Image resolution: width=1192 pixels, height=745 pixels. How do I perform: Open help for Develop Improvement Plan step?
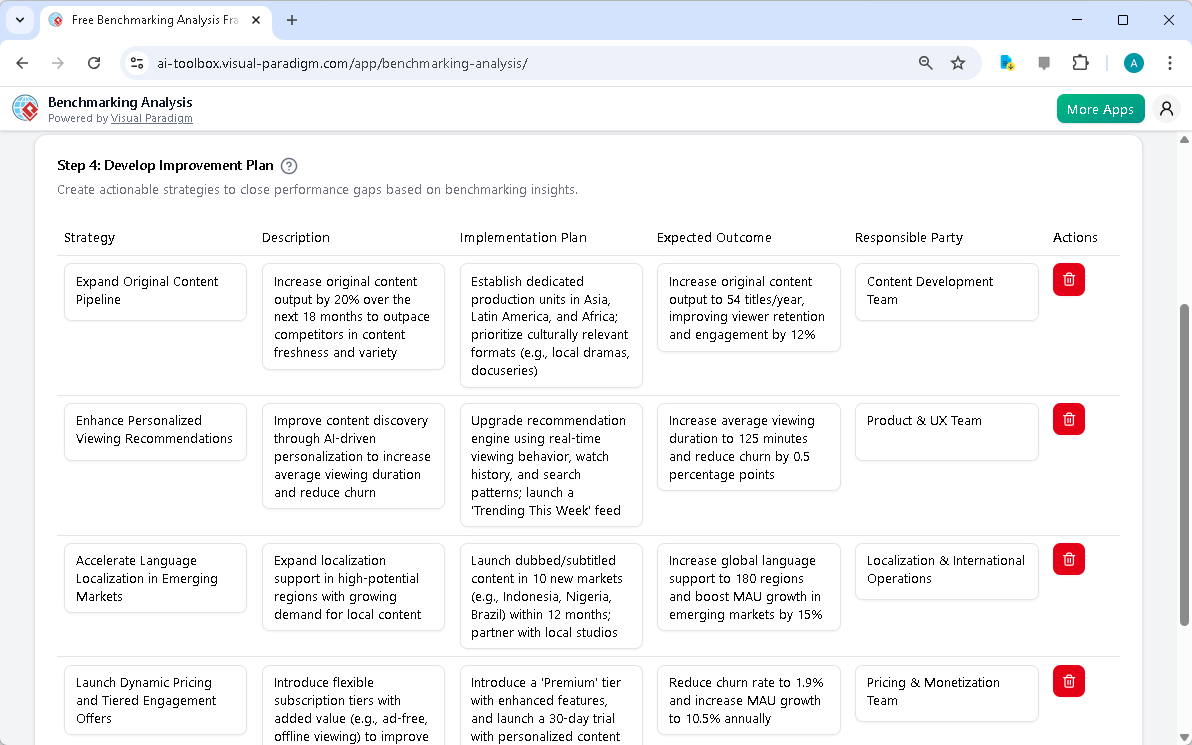(x=289, y=165)
